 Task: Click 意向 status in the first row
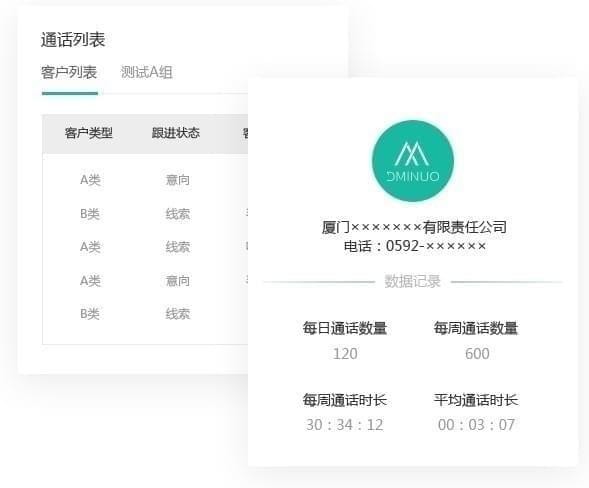[178, 180]
